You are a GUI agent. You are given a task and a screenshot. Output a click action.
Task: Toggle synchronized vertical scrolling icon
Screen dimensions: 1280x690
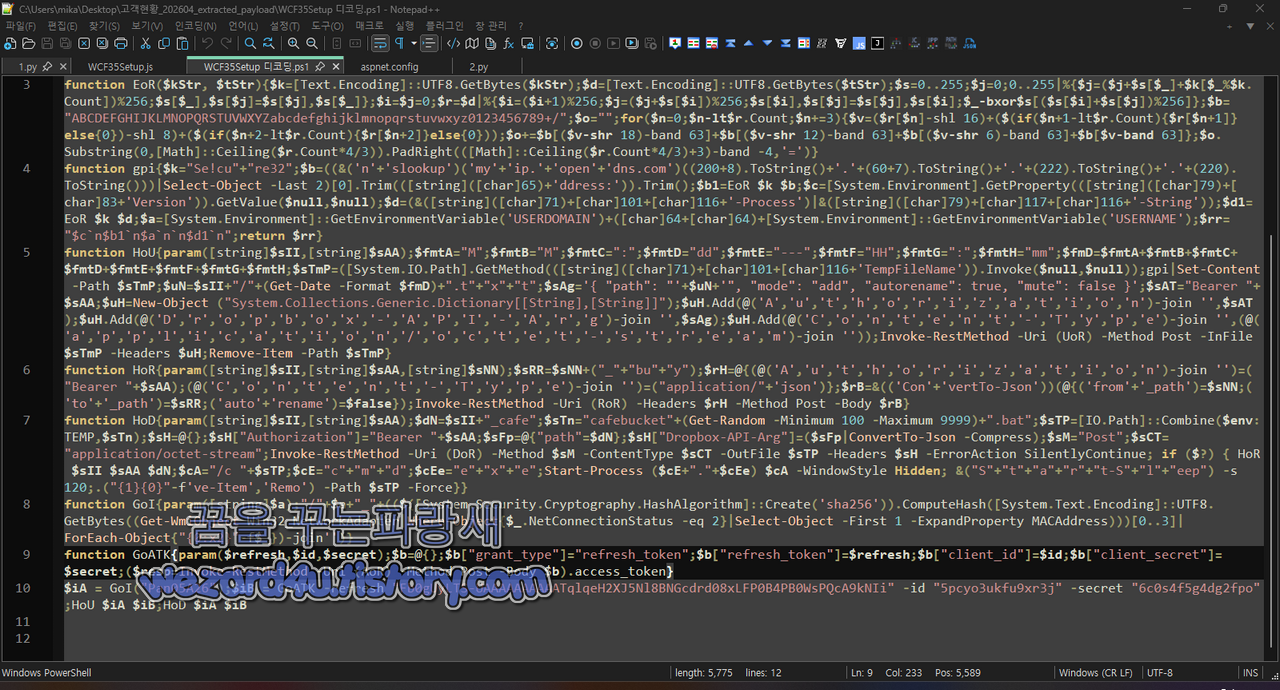tap(337, 43)
